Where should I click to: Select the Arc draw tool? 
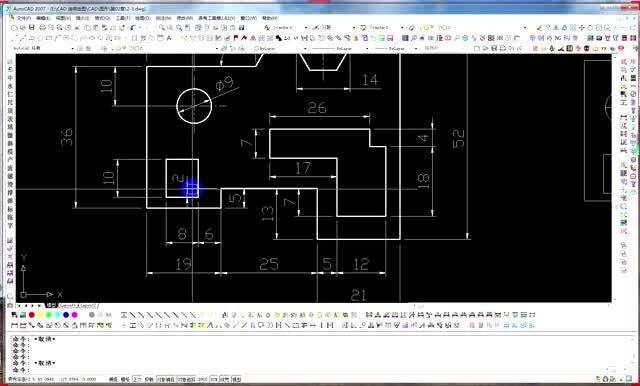(x=58, y=38)
